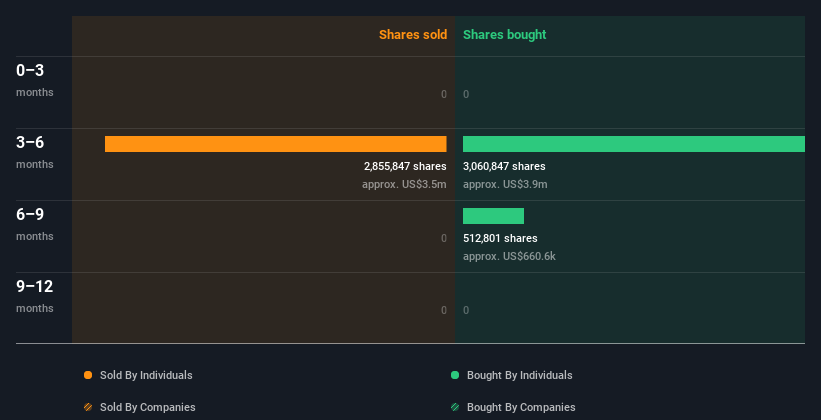Viewport: 821px width, 420px height.
Task: Select the orange 3–6 months shares sold bar
Action: point(276,144)
